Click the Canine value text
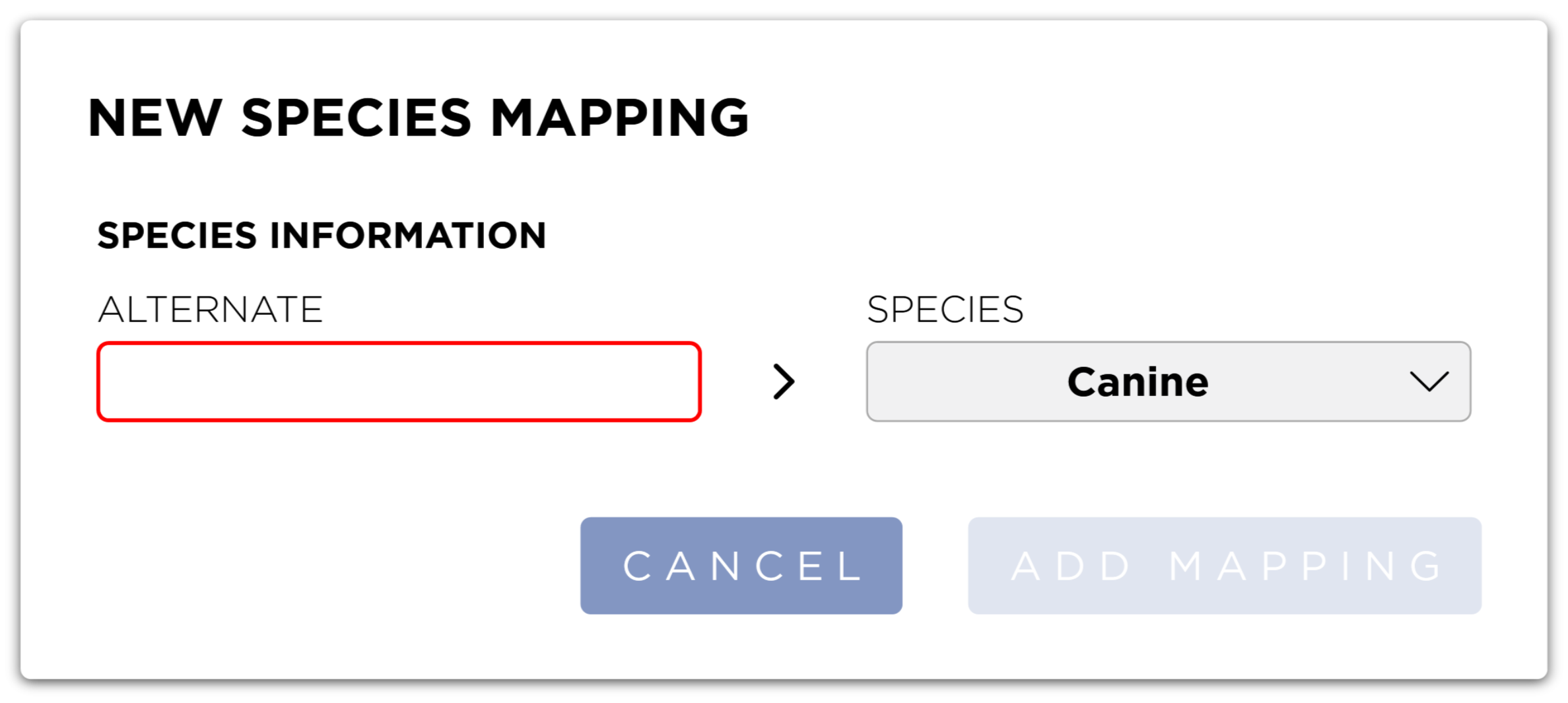 1138,382
